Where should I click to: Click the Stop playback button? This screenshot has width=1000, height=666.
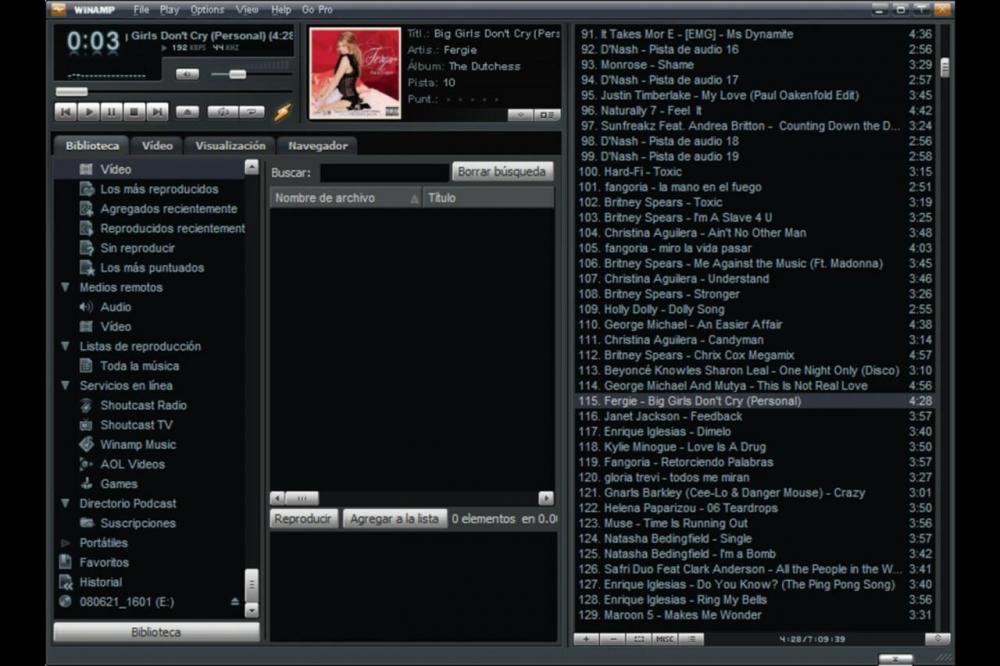click(133, 112)
